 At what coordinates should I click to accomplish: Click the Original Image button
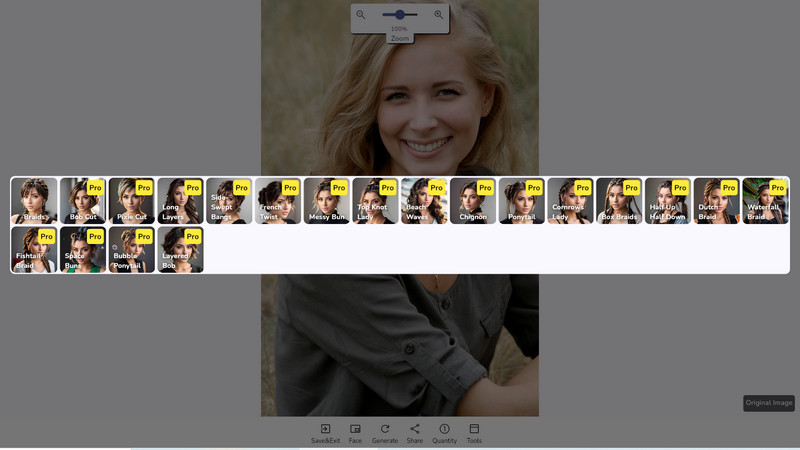coord(769,403)
